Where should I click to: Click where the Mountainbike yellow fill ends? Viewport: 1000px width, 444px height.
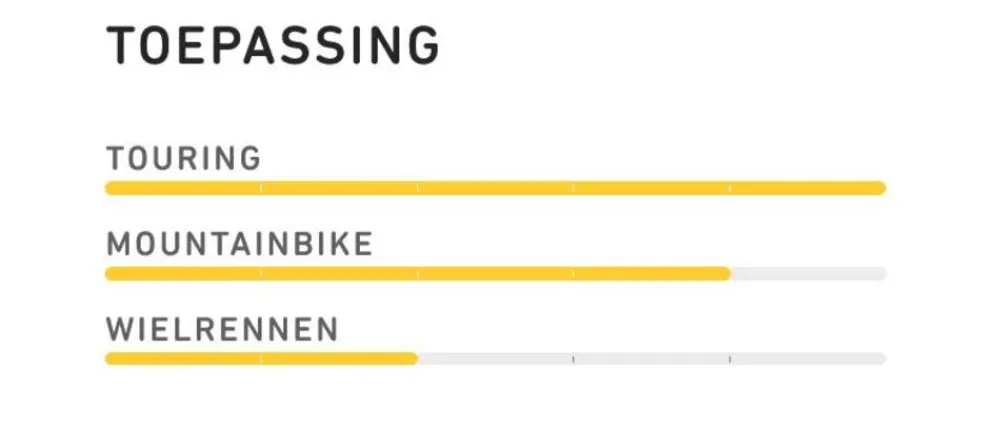point(728,274)
